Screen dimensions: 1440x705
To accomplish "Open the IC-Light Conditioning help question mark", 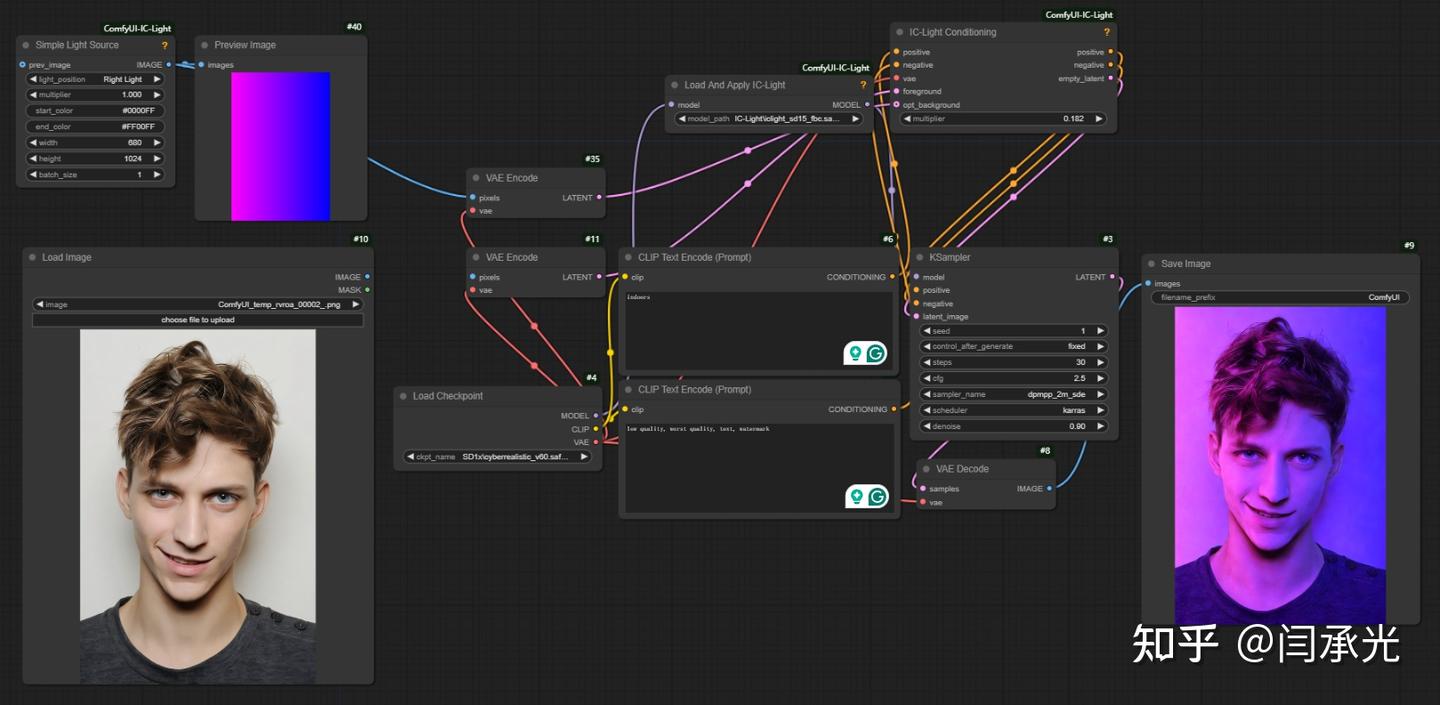I will (x=1107, y=32).
